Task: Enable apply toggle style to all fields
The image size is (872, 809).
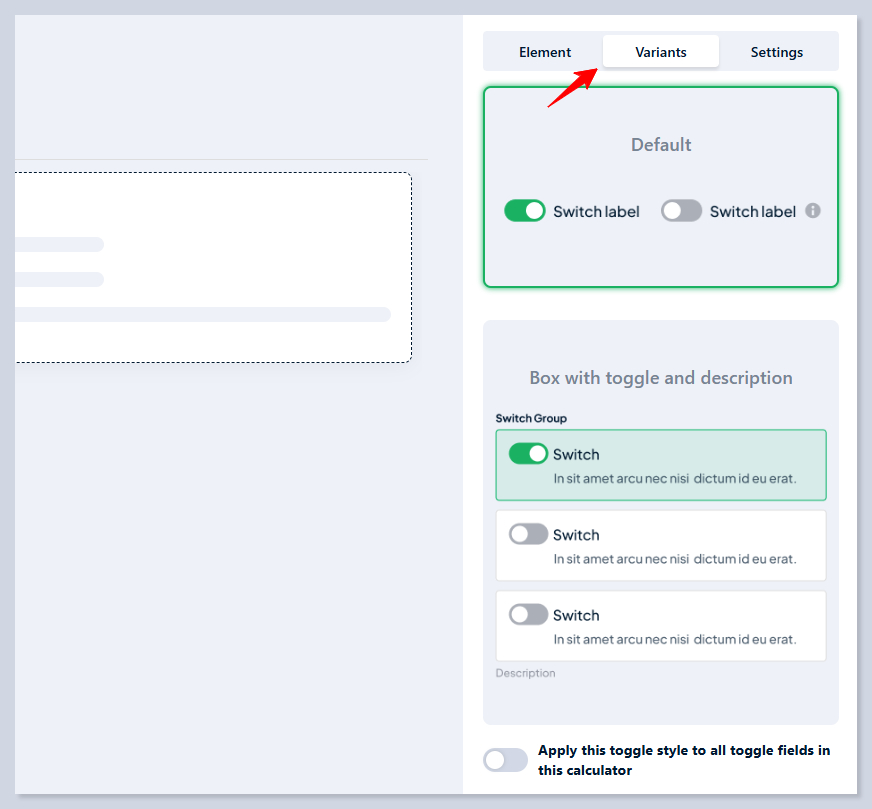Action: point(505,760)
